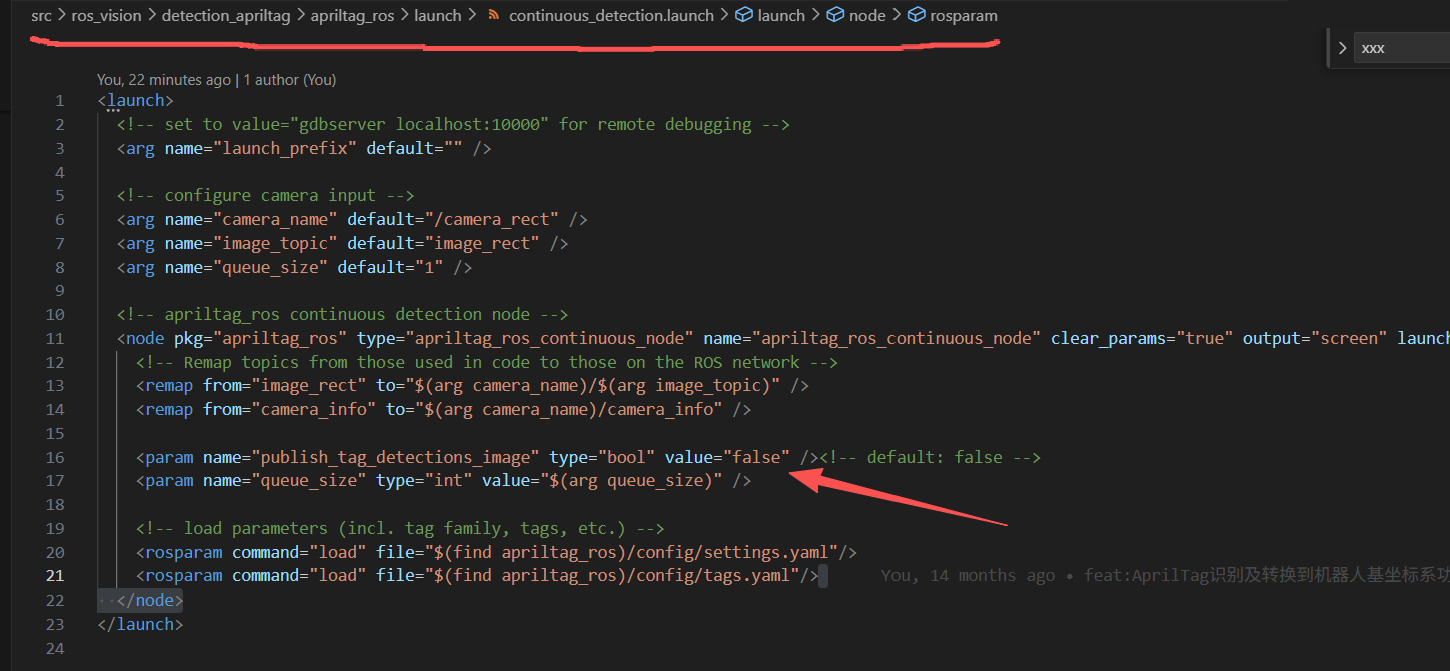
Task: Click the cube icon beside launch symbol breadcrumb
Action: [744, 16]
